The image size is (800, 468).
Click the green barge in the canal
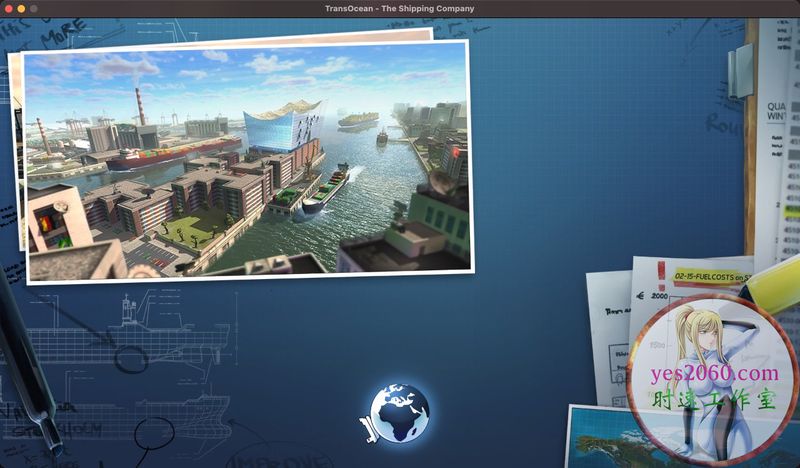[x=325, y=190]
